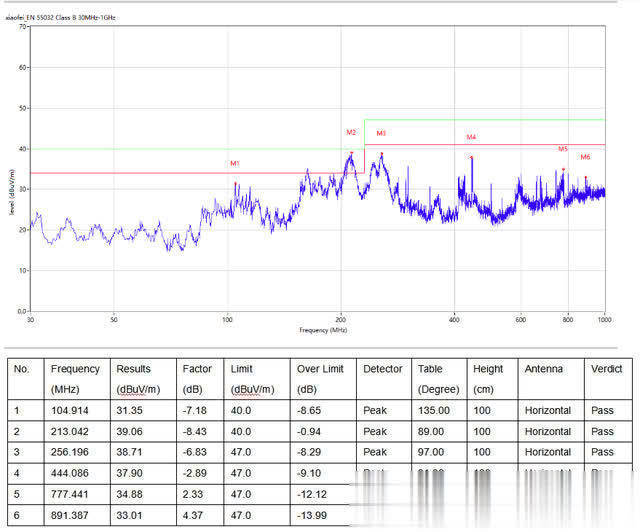Select the Verdict column header
Viewport: 640px width, 532px height.
(x=606, y=369)
